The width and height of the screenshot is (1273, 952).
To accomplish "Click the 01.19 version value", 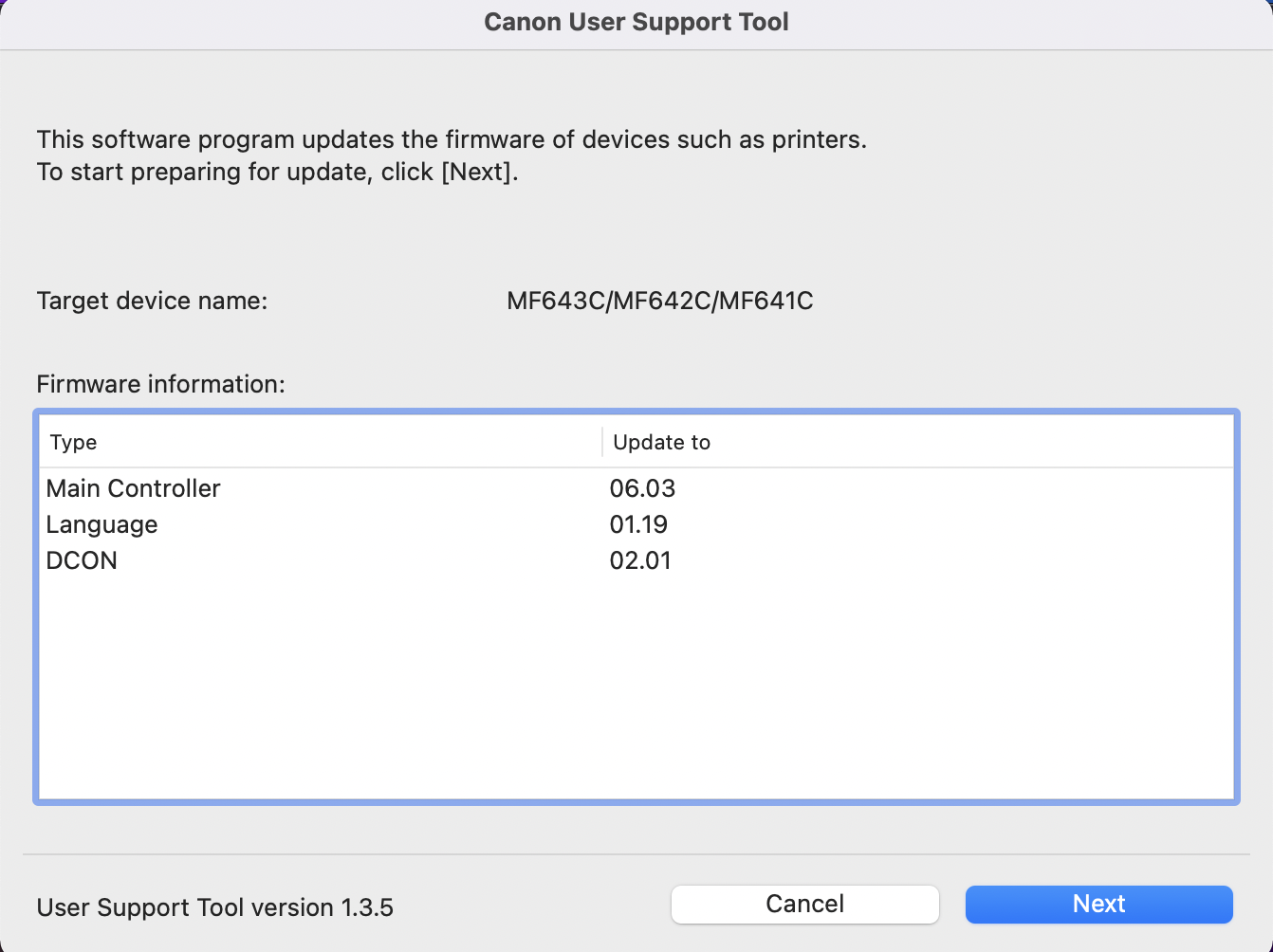I will point(638,524).
